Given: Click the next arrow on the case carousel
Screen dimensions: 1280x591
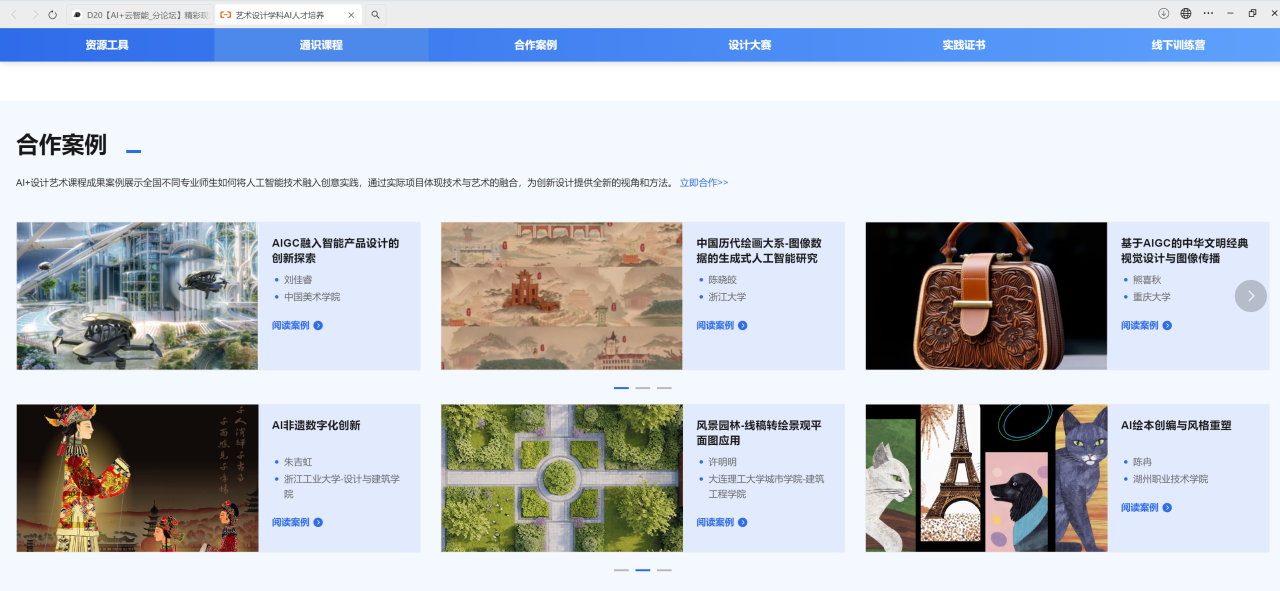Looking at the screenshot, I should [x=1250, y=296].
